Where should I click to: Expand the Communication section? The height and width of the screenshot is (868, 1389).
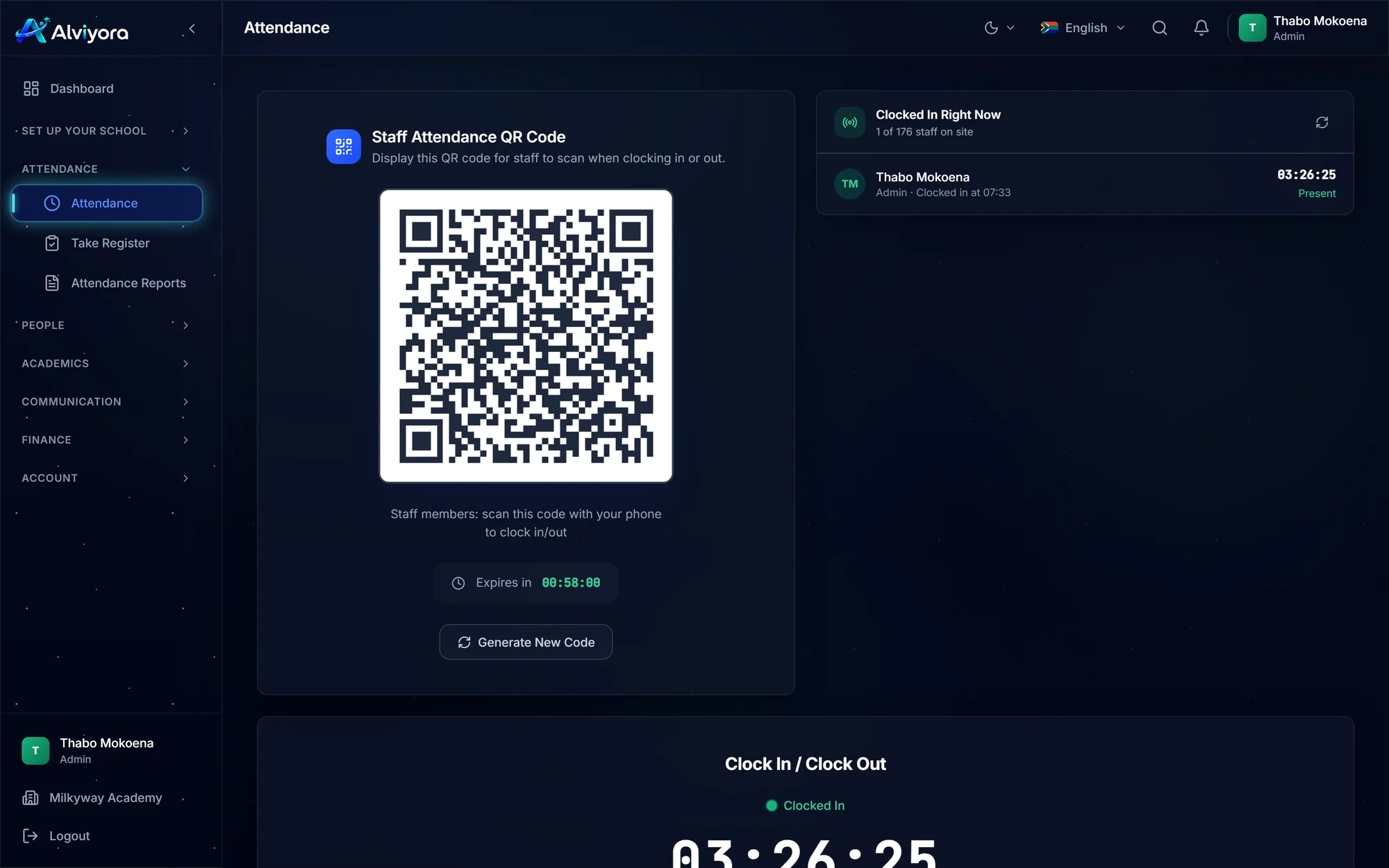pos(104,401)
